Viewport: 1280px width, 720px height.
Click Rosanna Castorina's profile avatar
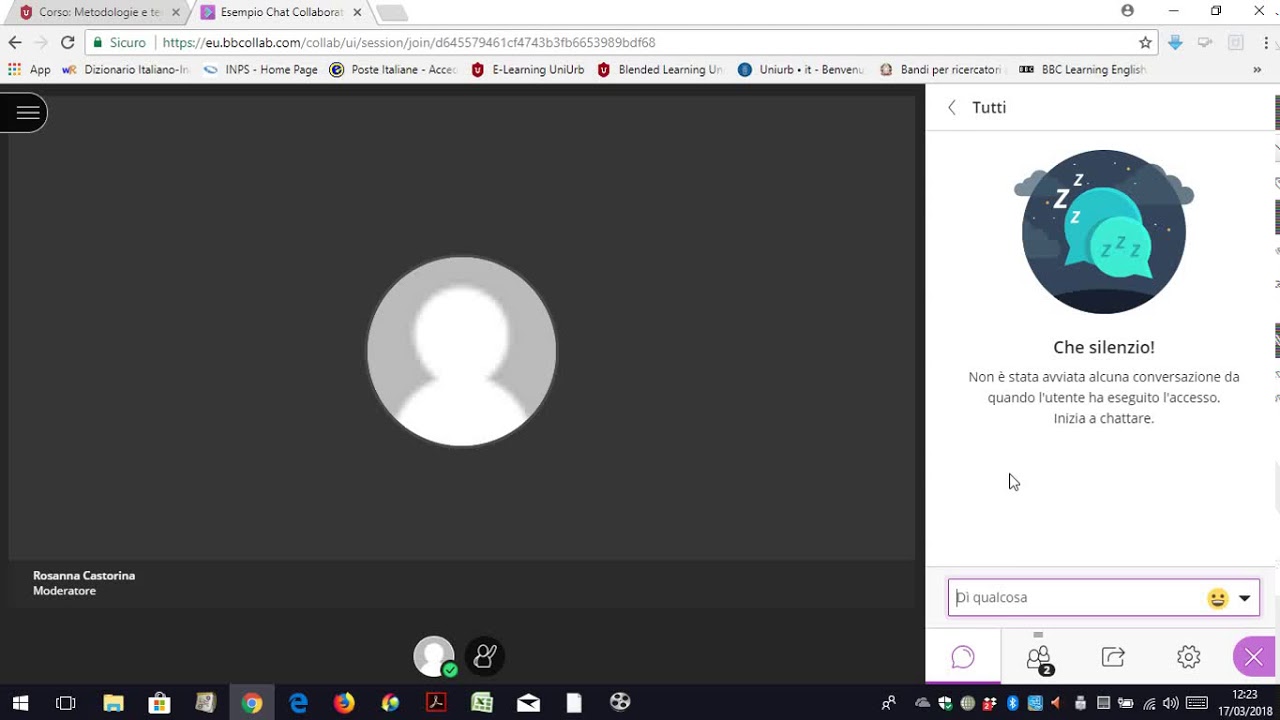[x=462, y=351]
